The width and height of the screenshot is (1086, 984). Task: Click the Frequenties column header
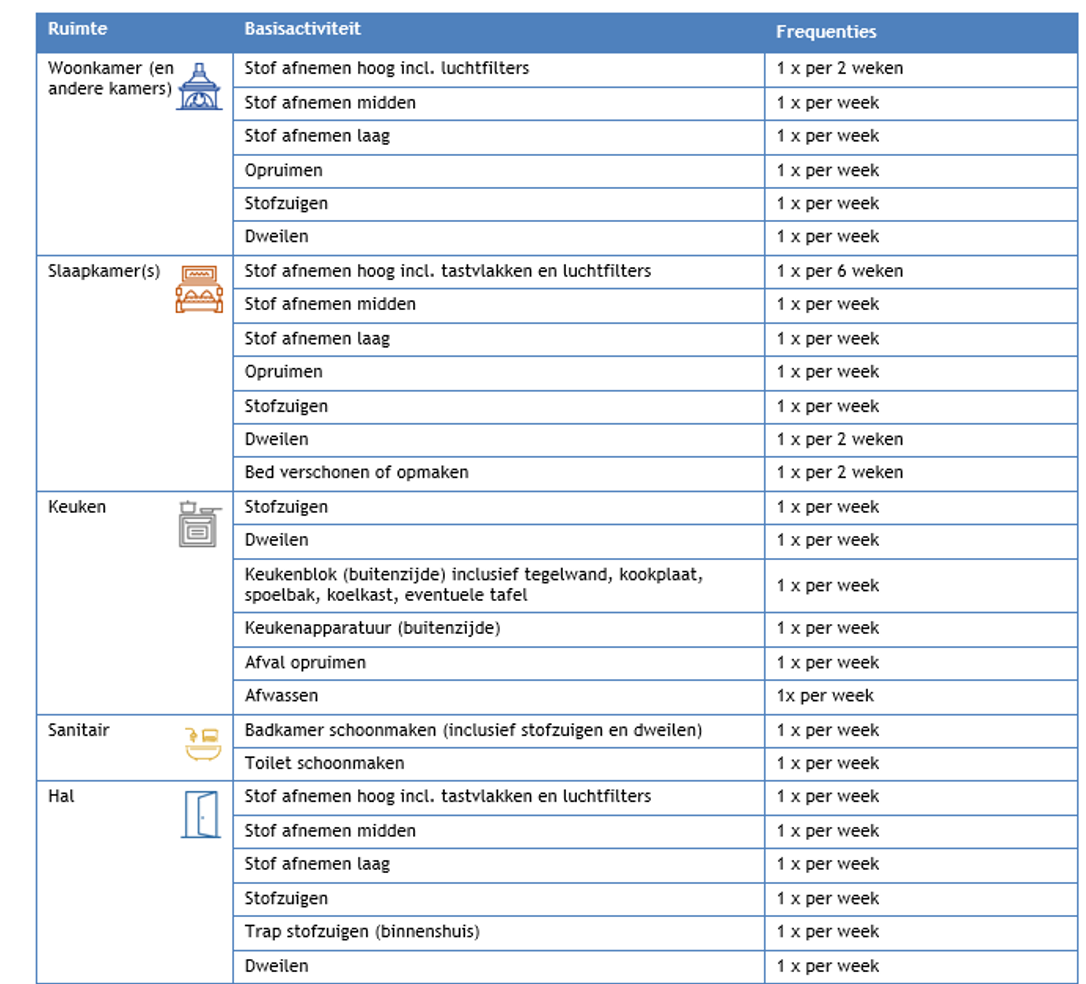826,32
